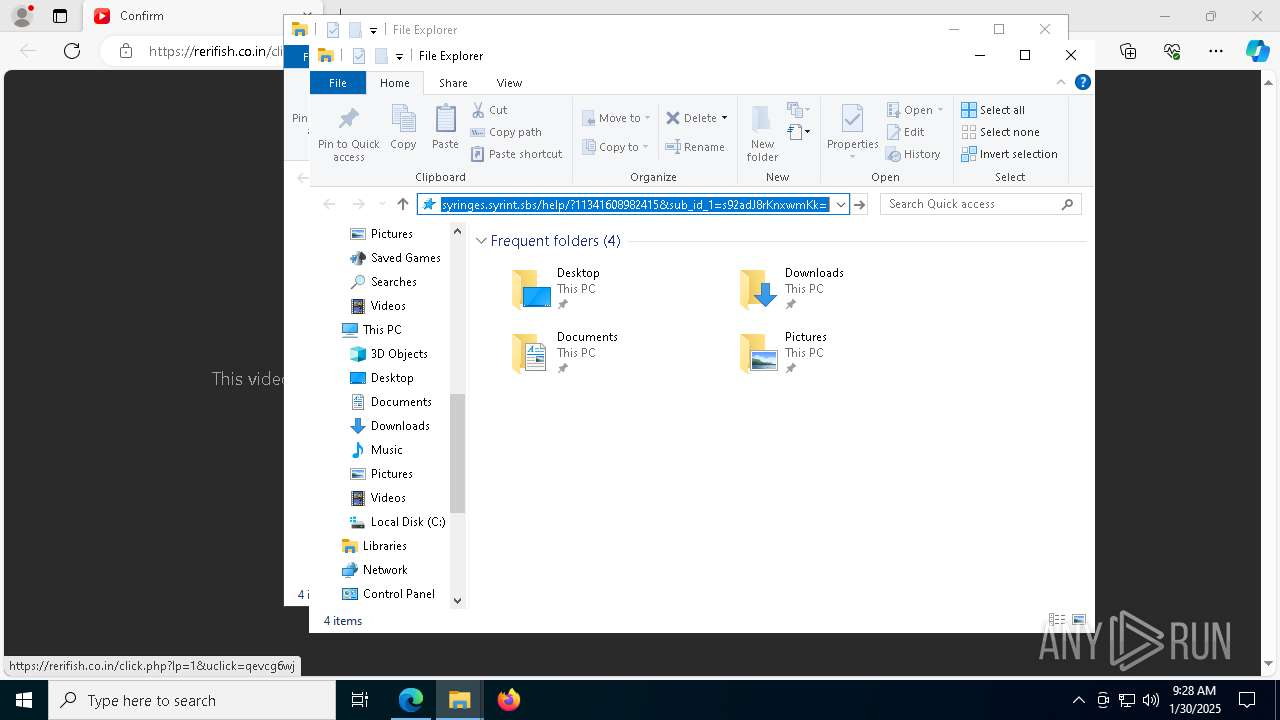This screenshot has width=1280, height=720.
Task: Click the highlighted address bar URL
Action: (635, 204)
